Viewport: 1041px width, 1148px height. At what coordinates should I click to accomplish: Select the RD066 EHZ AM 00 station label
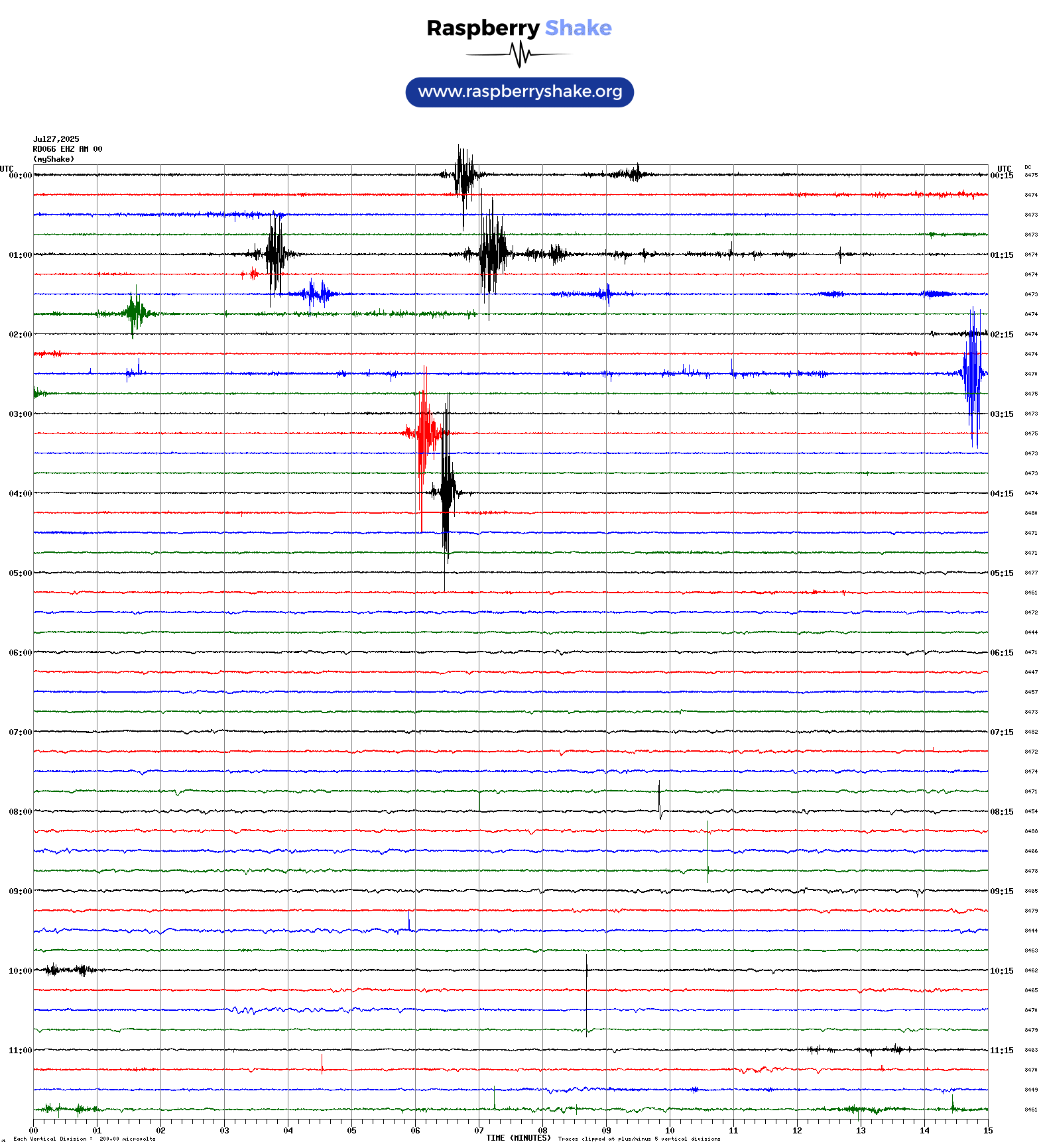(x=68, y=149)
